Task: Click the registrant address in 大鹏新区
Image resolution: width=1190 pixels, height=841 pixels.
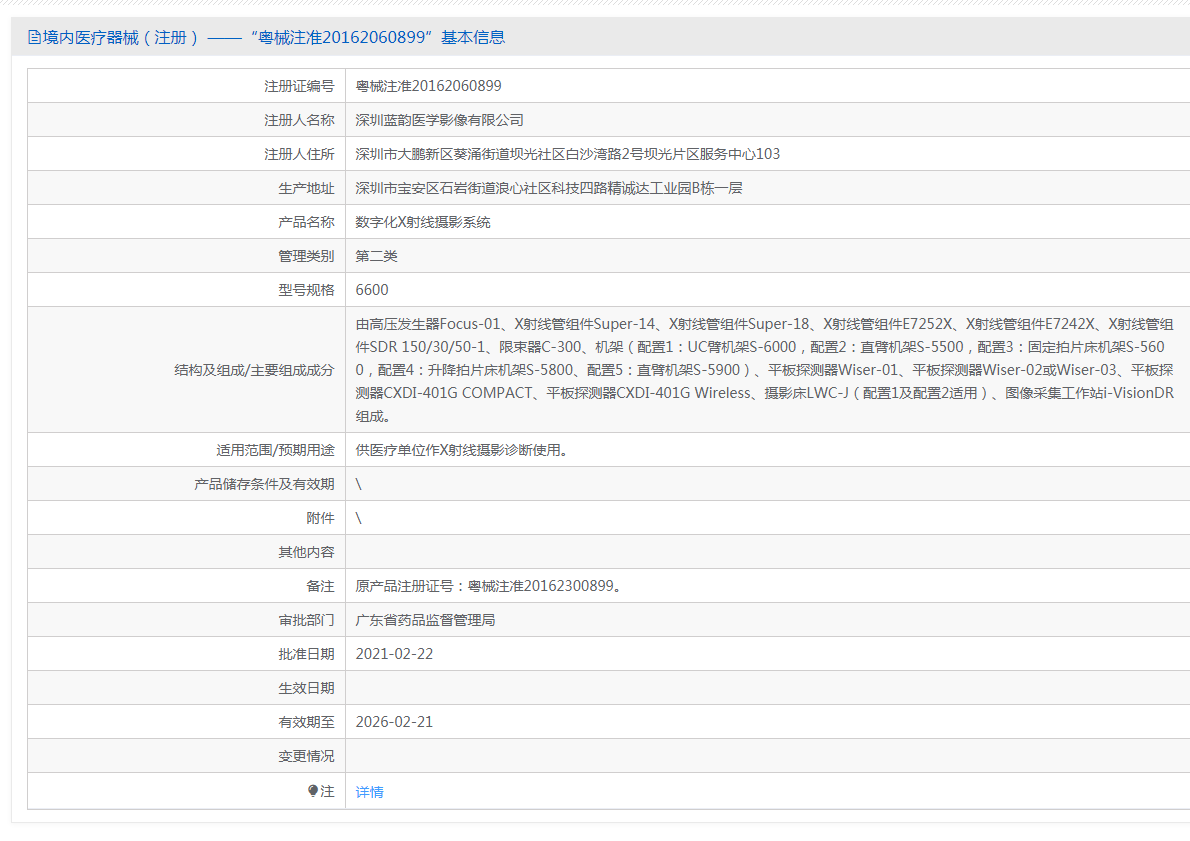Action: coord(567,154)
